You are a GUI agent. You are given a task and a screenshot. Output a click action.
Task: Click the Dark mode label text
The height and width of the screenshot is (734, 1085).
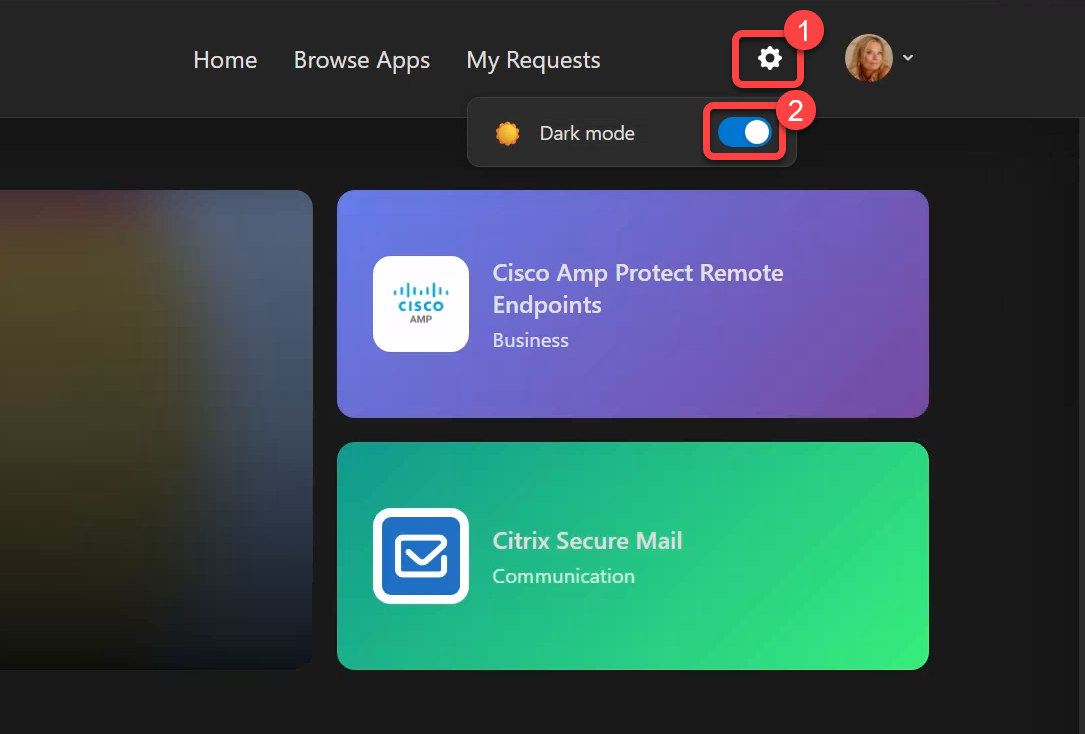(587, 133)
